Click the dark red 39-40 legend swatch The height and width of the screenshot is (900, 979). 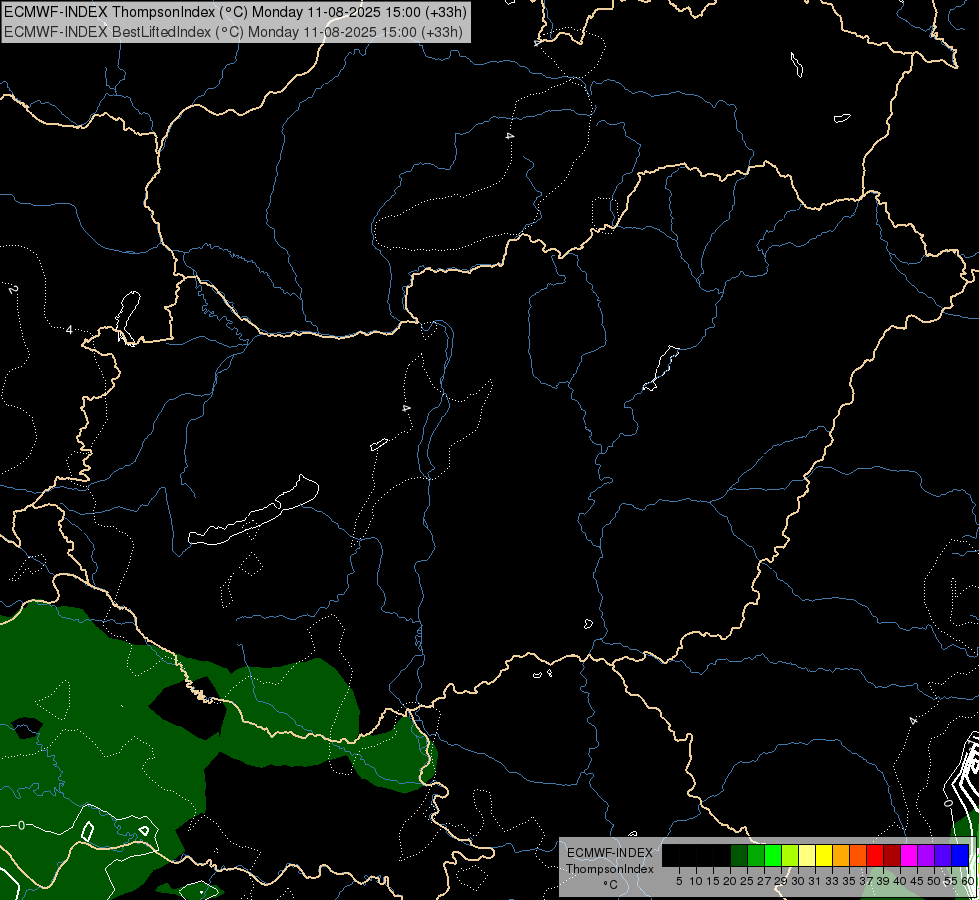pyautogui.click(x=893, y=855)
